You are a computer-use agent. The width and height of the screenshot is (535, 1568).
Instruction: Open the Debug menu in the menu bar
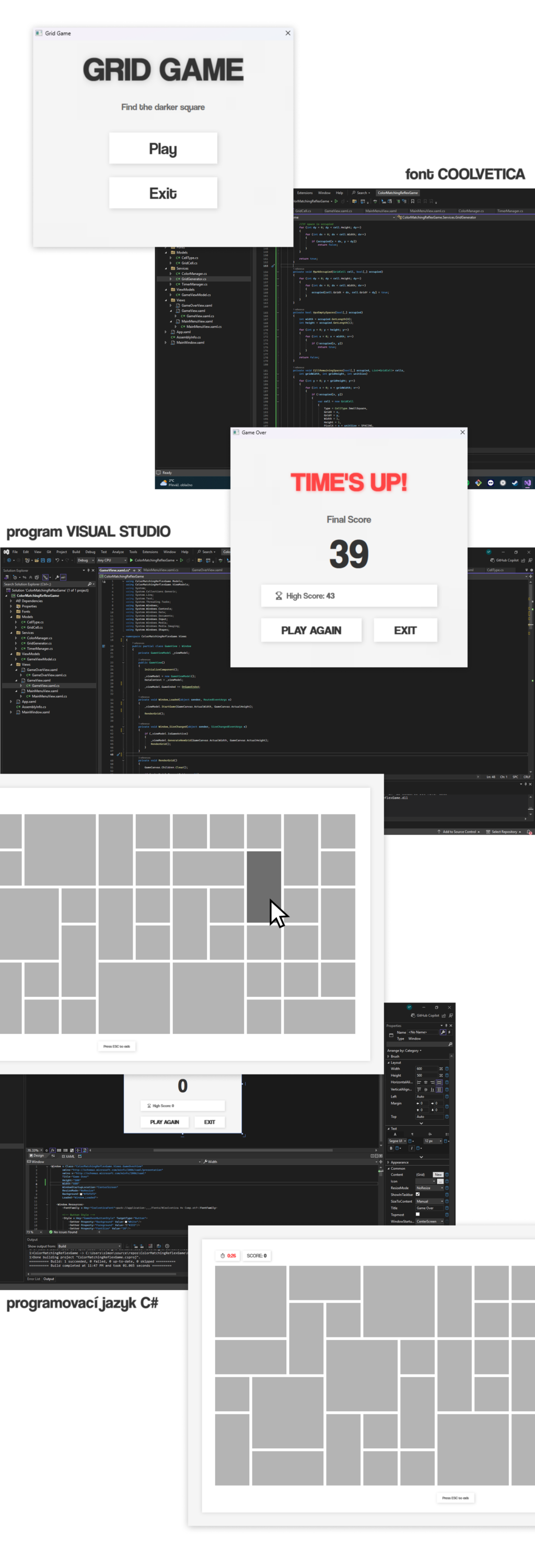[x=90, y=552]
